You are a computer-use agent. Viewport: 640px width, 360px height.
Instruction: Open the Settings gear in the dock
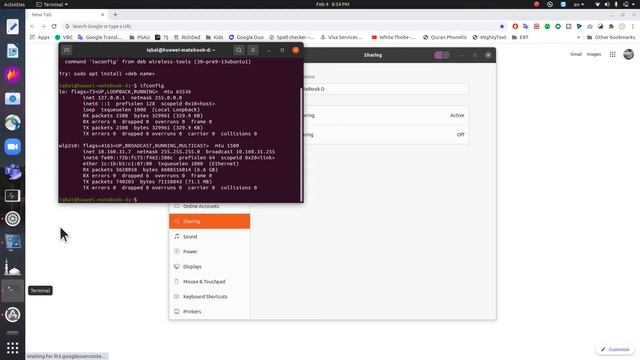coord(13,219)
